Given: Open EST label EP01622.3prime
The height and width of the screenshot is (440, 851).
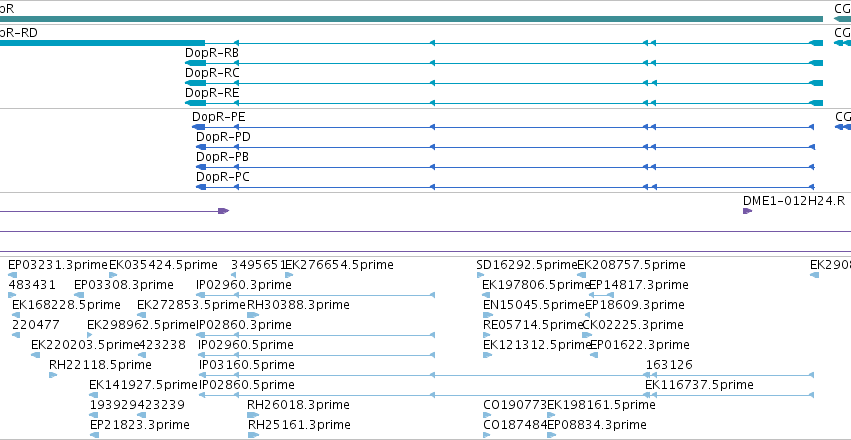Looking at the screenshot, I should 640,345.
